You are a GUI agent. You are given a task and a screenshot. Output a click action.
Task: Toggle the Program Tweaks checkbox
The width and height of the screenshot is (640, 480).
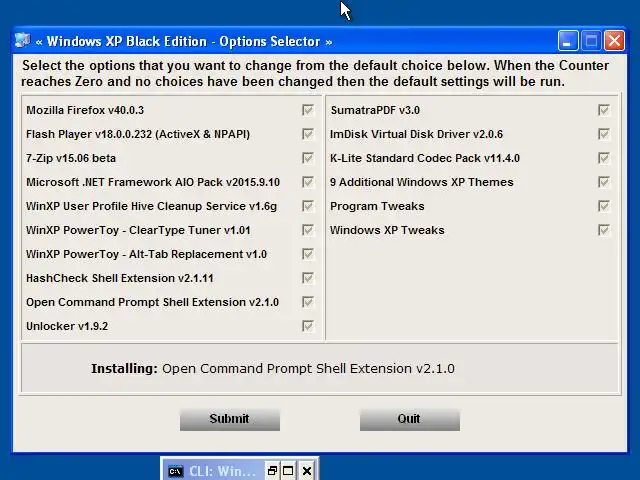pyautogui.click(x=604, y=206)
